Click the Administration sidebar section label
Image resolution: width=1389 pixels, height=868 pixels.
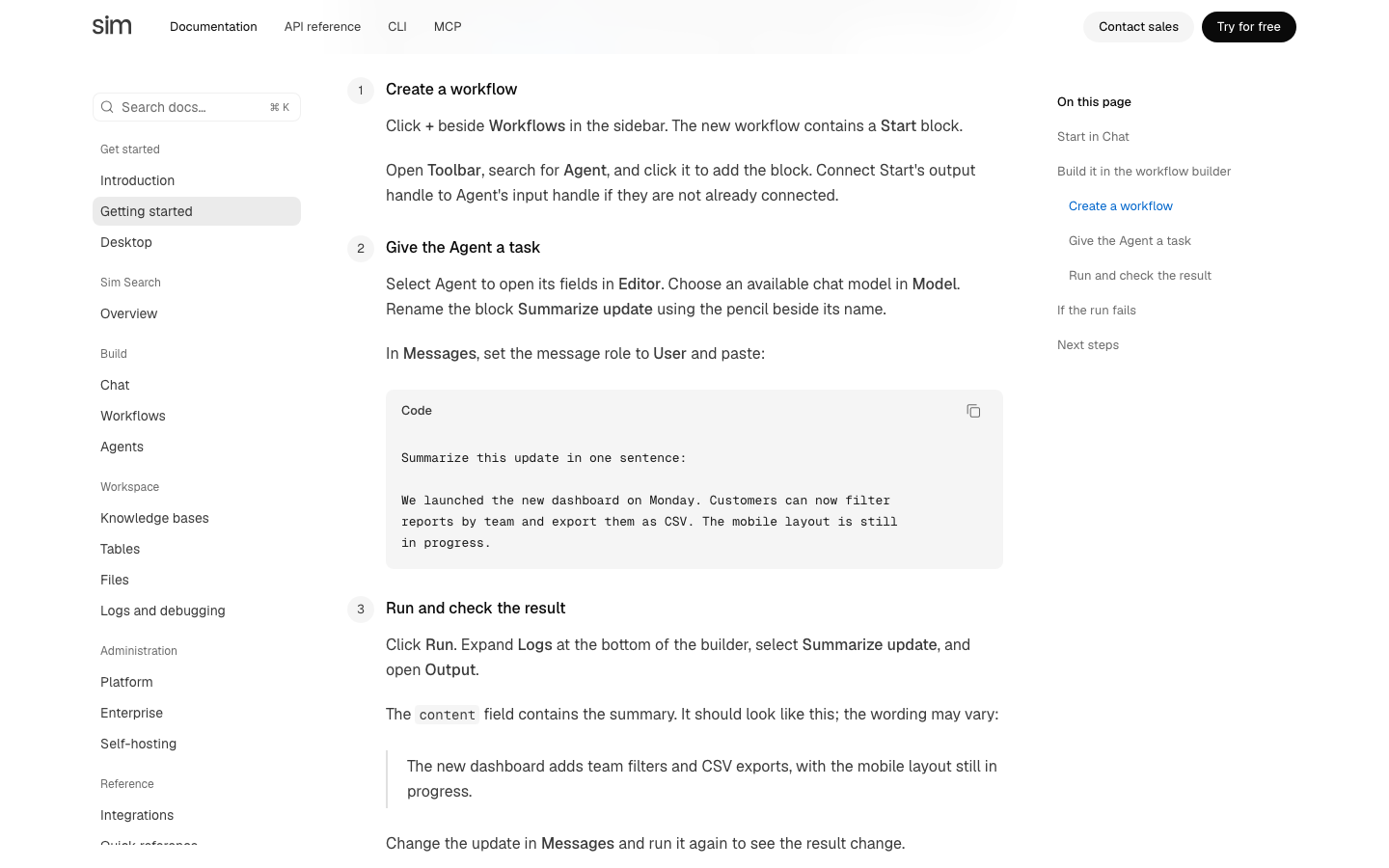coord(139,651)
